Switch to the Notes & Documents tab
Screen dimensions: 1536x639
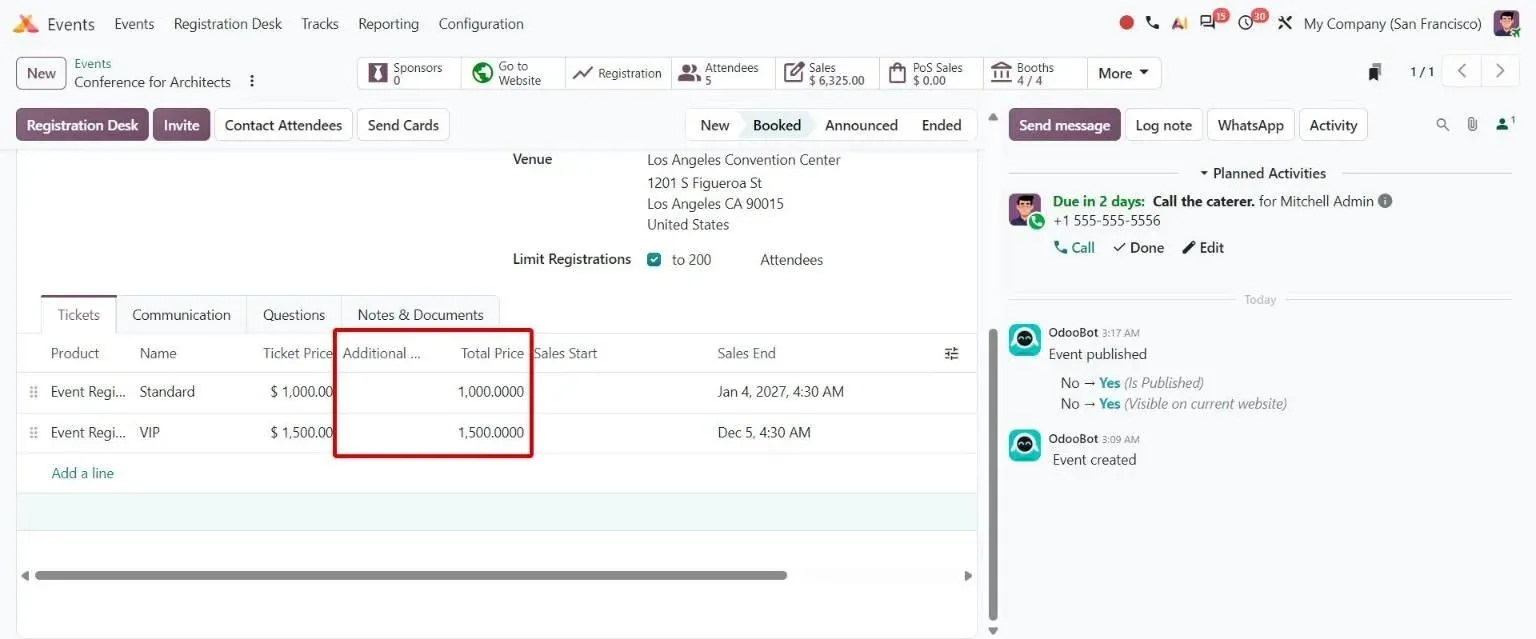(x=420, y=314)
